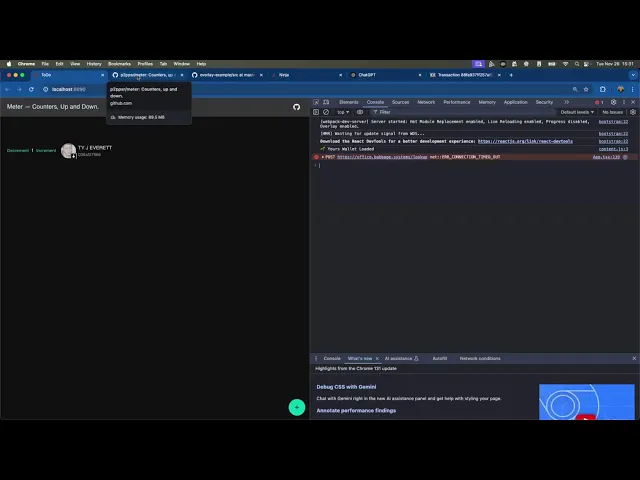
Task: Click Decrement counter link
Action: pos(18,151)
